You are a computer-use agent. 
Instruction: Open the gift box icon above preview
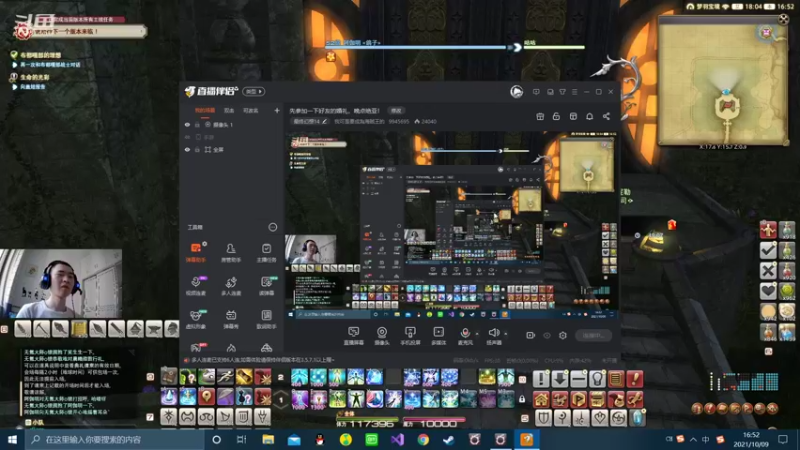(540, 116)
